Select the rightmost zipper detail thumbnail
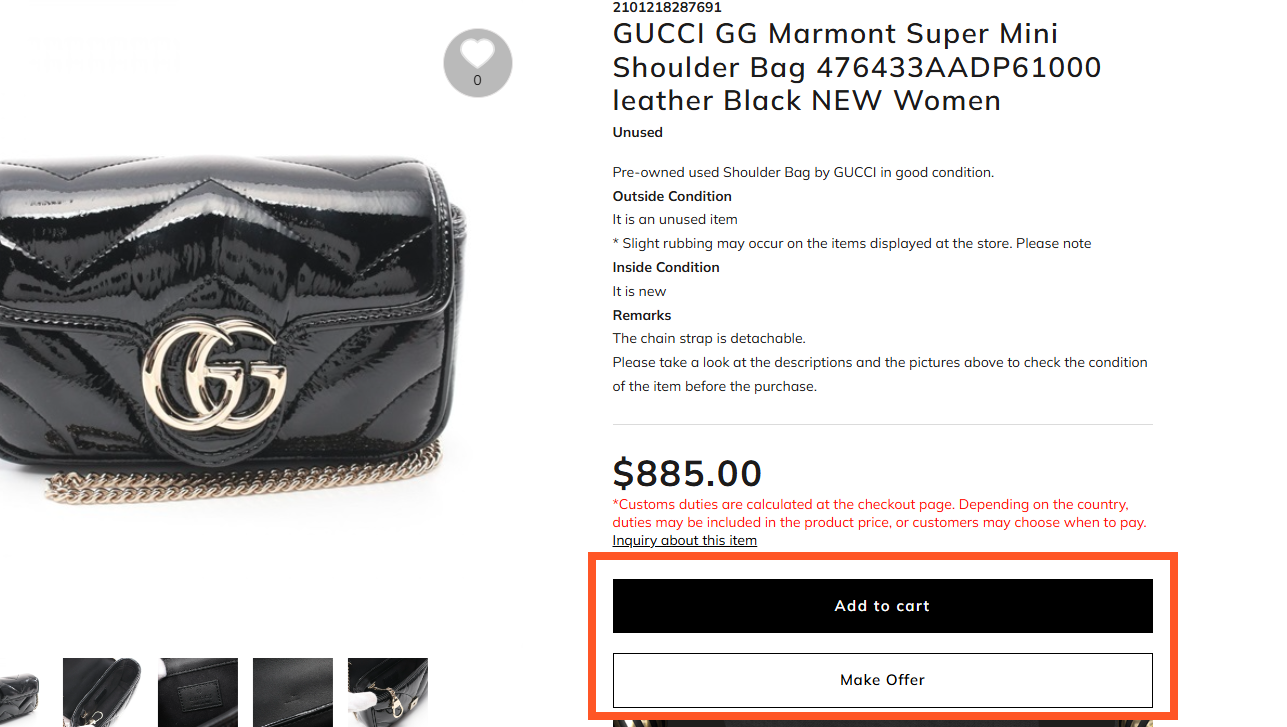The image size is (1287, 727). click(387, 692)
